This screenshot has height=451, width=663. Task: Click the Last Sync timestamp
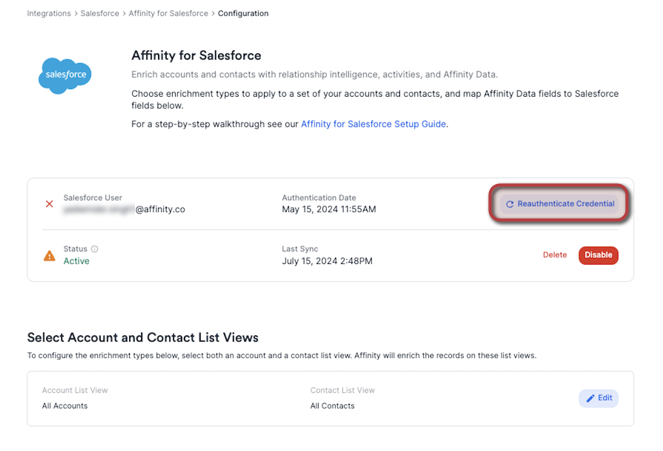pyautogui.click(x=327, y=261)
